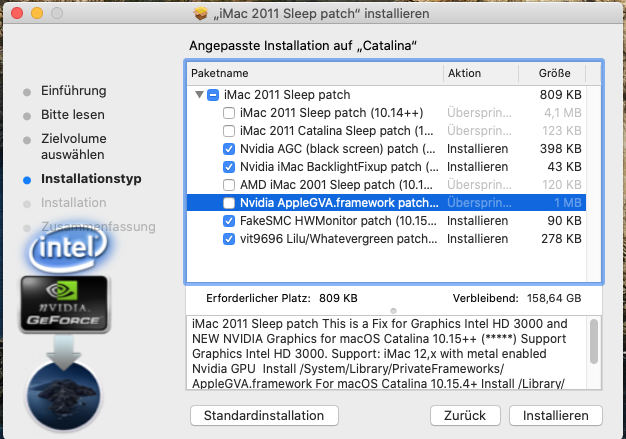This screenshot has height=439, width=626.
Task: Enable AMD iMac 2001 Sleep patch checkbox
Action: tap(229, 185)
